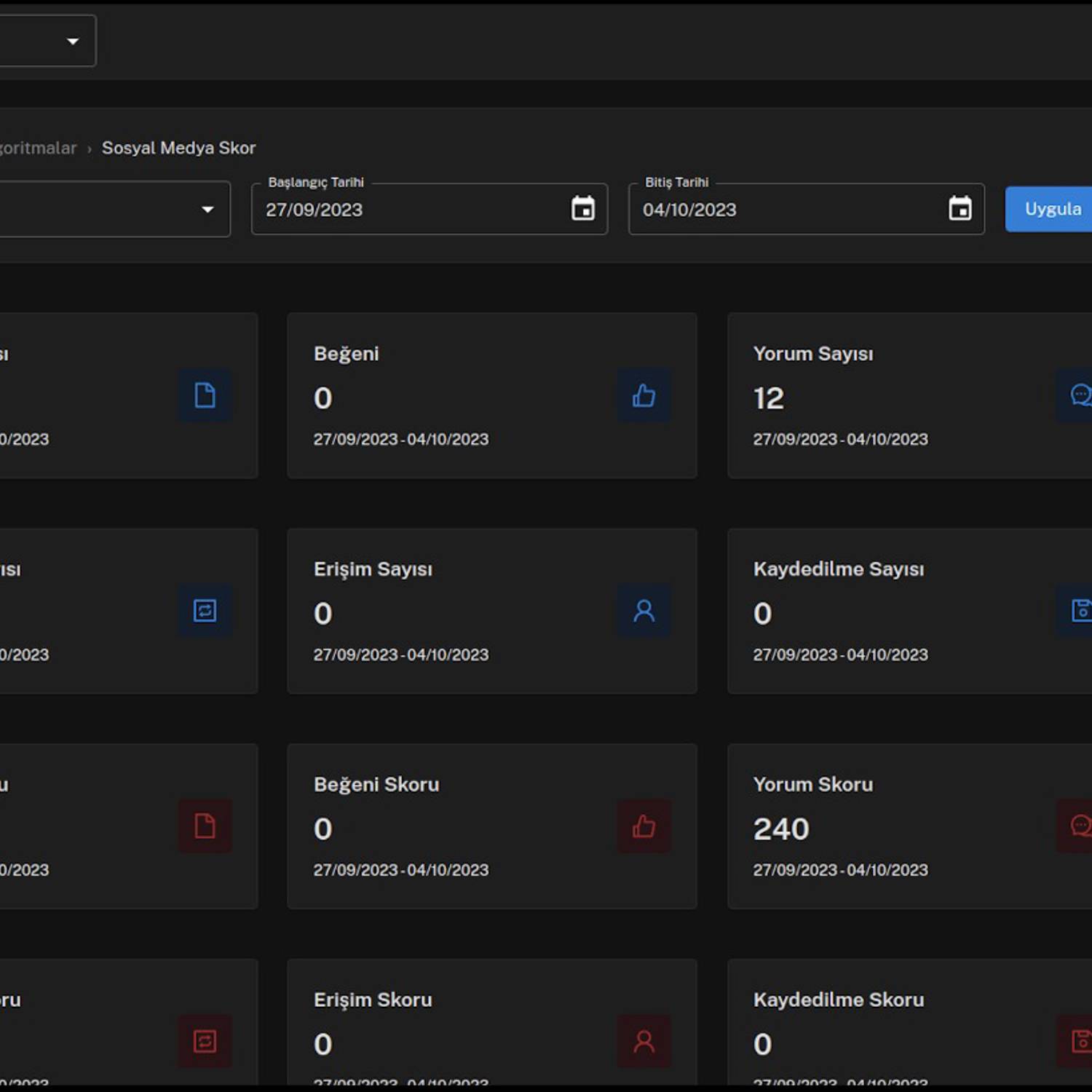Click the red thumbs-up icon in Beğeni Skoru card
1092x1092 pixels.
point(644,826)
